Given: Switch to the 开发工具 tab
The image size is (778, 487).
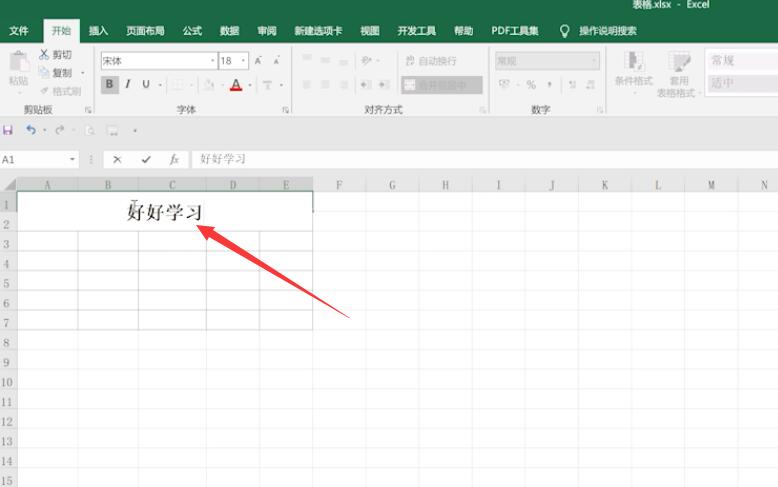Looking at the screenshot, I should pos(416,31).
